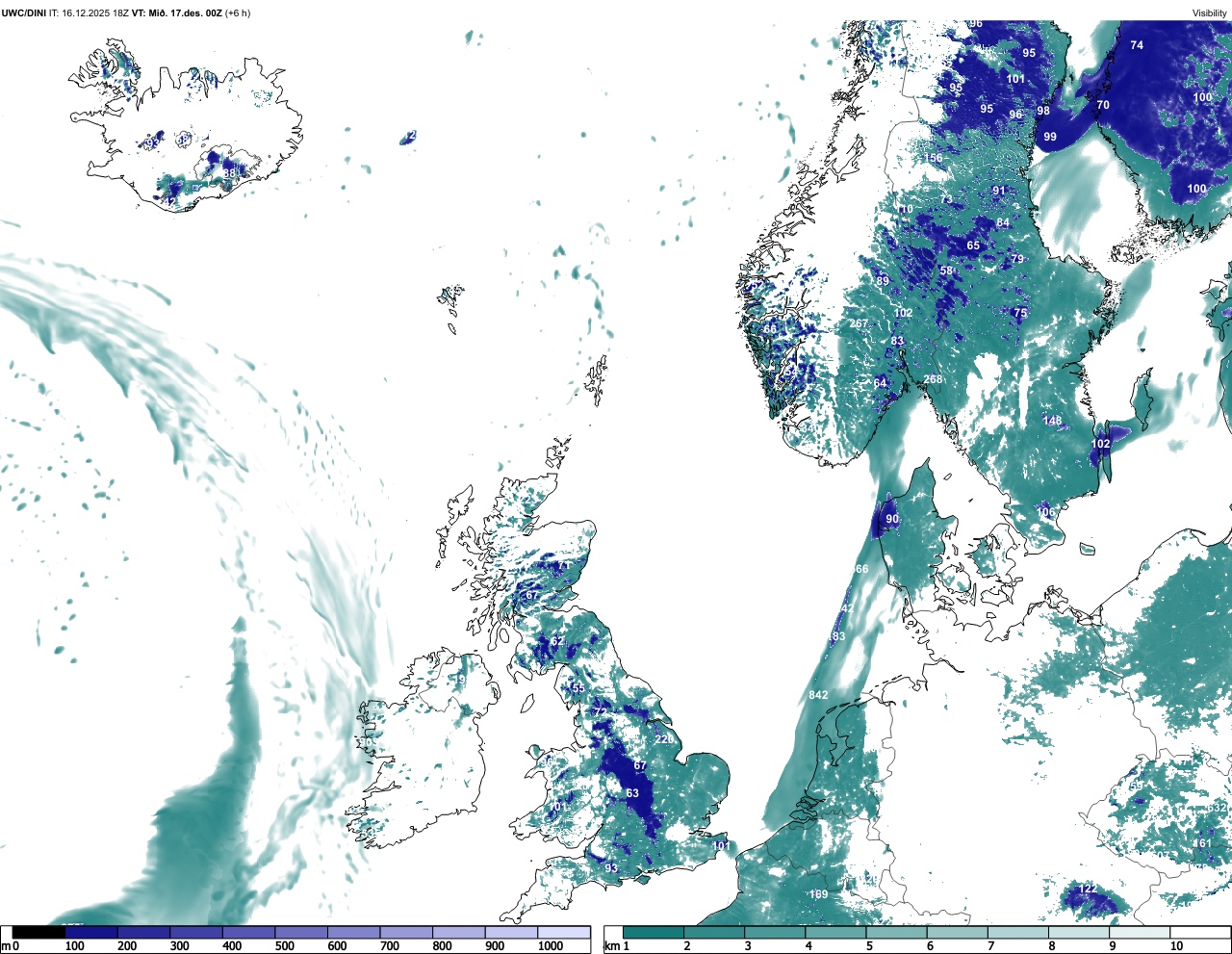
Task: Click the map value "267"
Action: click(x=859, y=323)
